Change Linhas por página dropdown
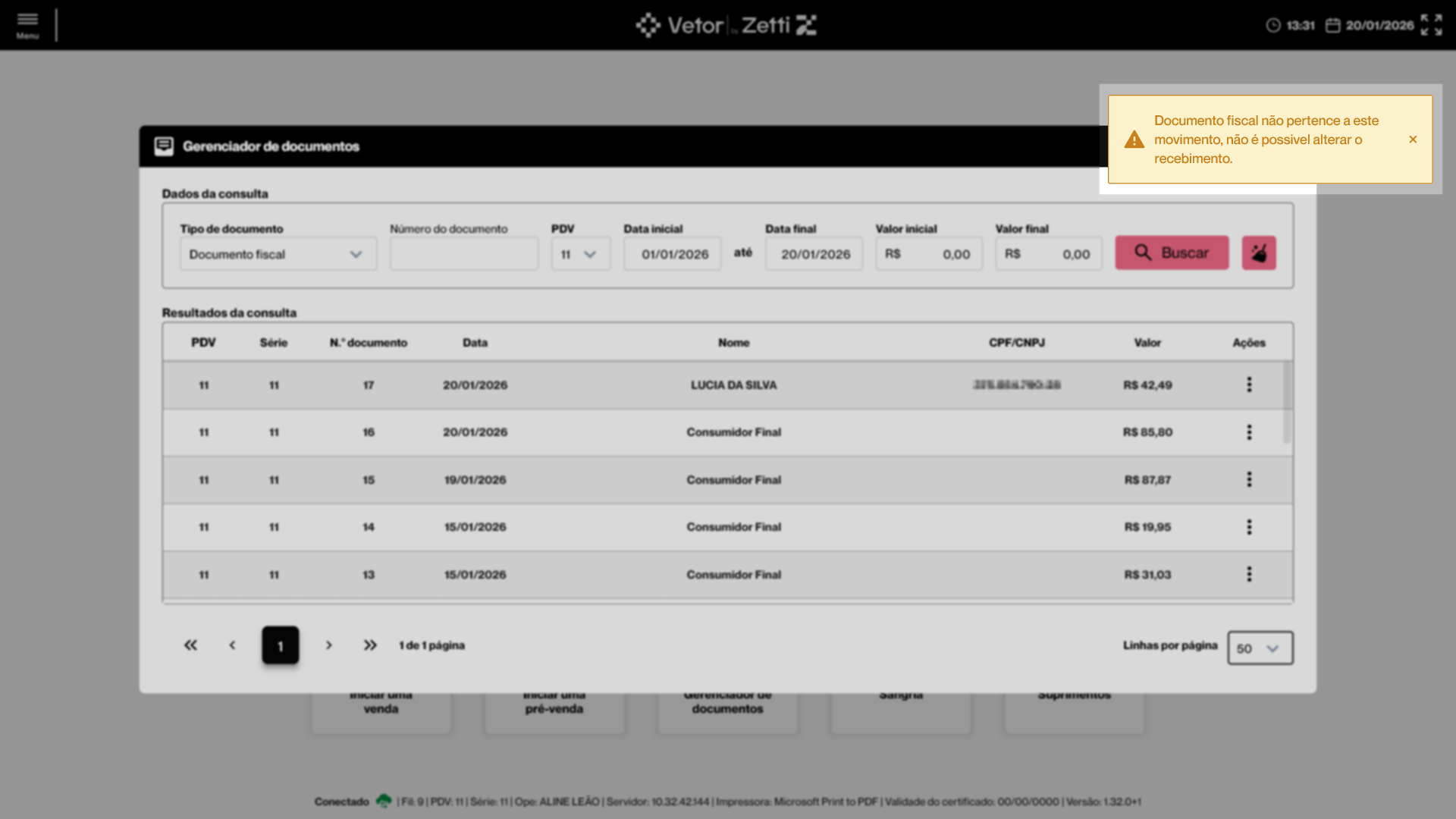The width and height of the screenshot is (1456, 819). [1260, 648]
